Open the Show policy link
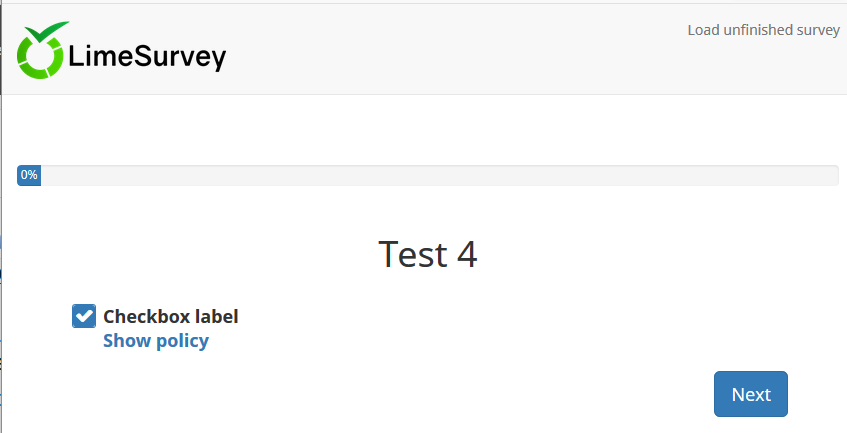This screenshot has height=433, width=847. [x=156, y=341]
